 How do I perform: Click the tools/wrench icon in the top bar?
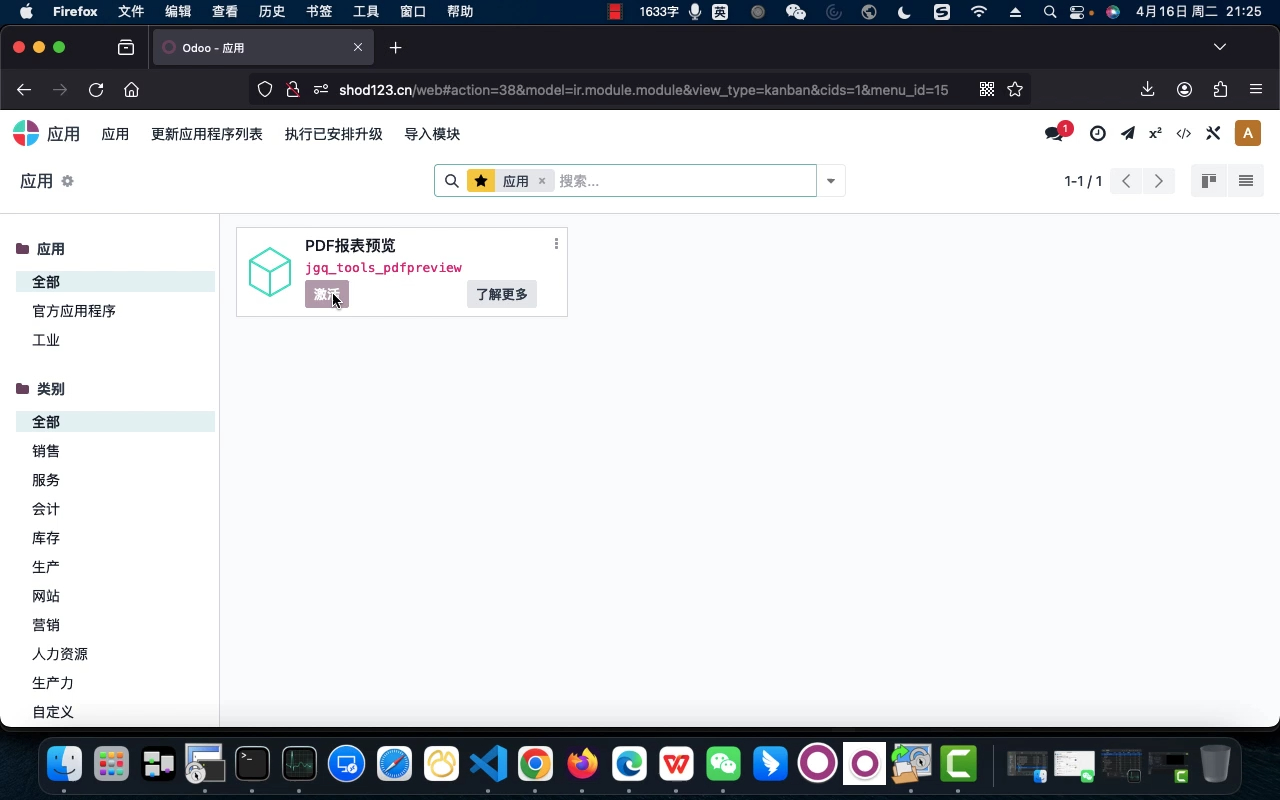pos(1213,132)
